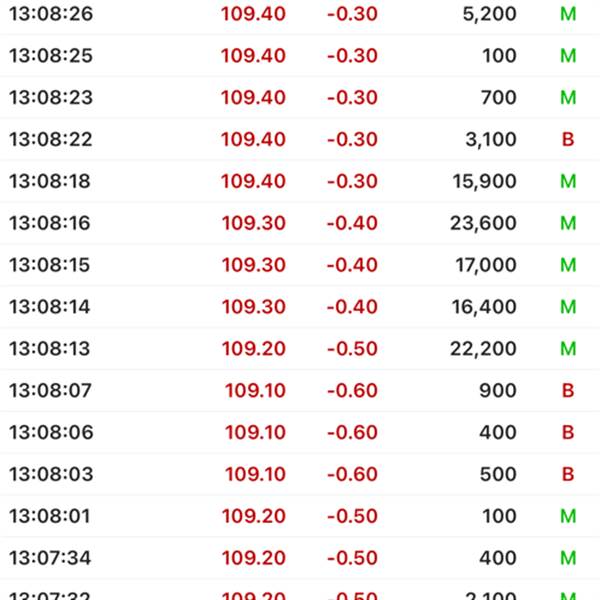Tap the green M marker at 13:08:01
The width and height of the screenshot is (600, 600).
click(x=568, y=516)
